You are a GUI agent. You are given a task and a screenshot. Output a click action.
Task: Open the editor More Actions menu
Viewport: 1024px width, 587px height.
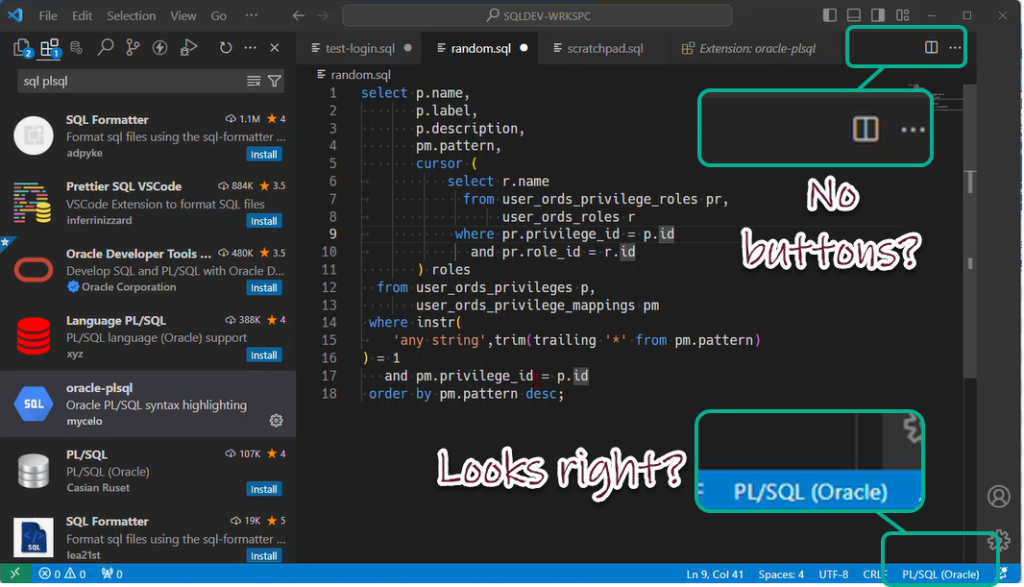pyautogui.click(x=955, y=47)
